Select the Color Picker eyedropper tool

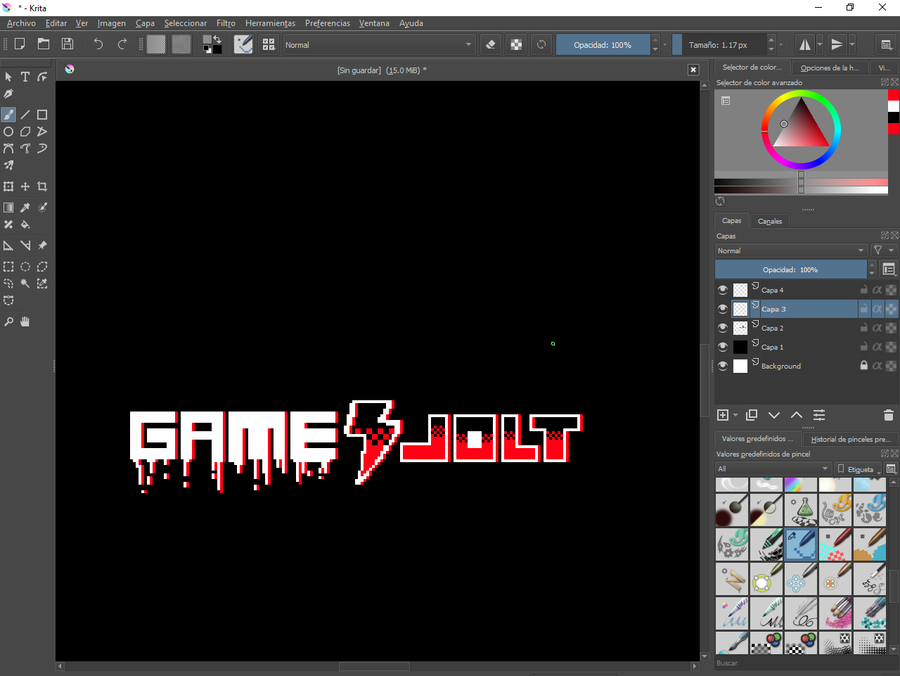(x=25, y=207)
